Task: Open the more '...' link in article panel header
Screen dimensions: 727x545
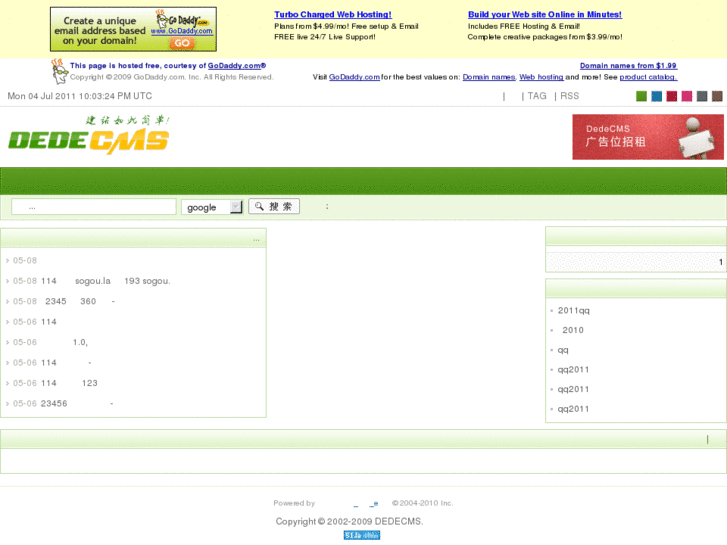Action: [256, 239]
